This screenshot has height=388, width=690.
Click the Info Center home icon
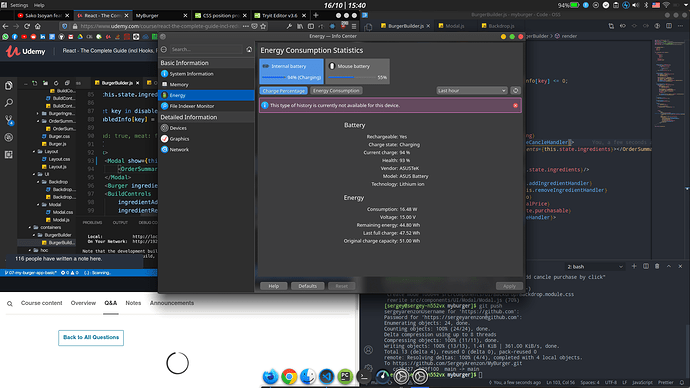pos(249,49)
